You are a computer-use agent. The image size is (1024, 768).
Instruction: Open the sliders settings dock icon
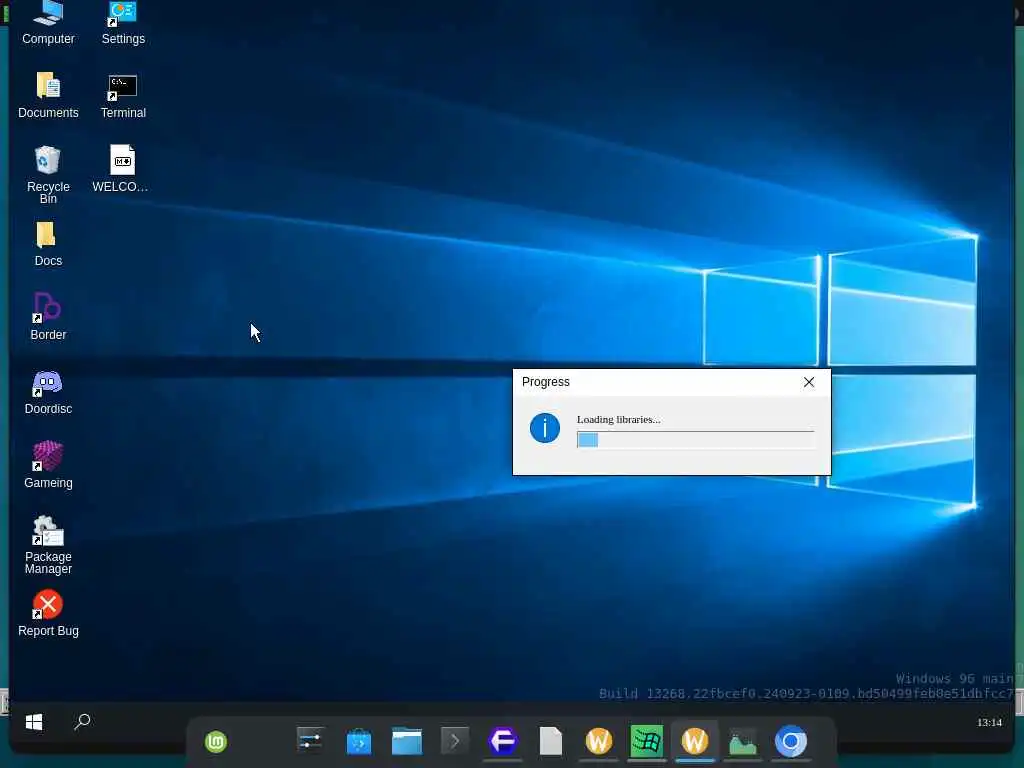pos(310,741)
